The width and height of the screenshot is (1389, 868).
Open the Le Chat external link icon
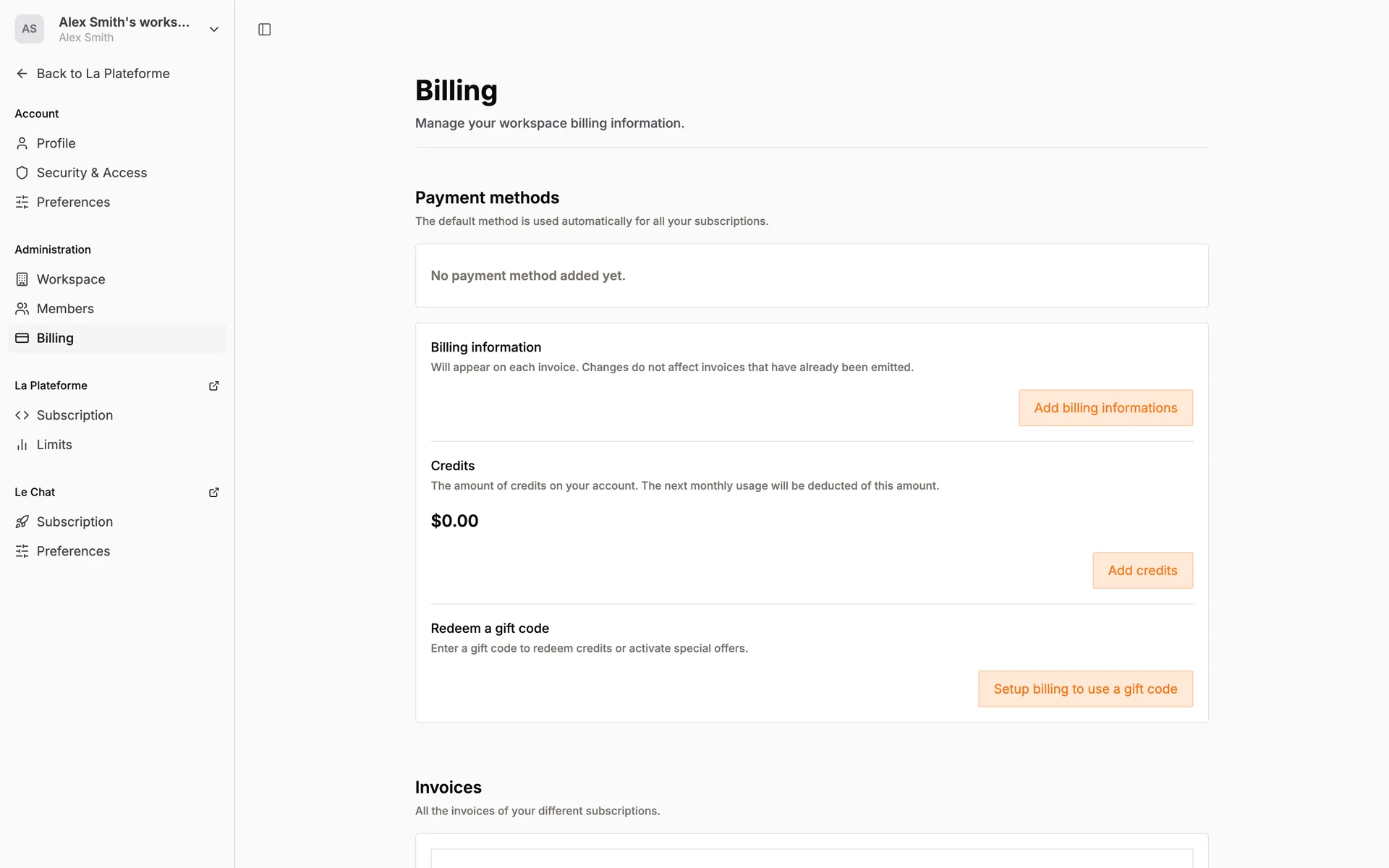213,493
